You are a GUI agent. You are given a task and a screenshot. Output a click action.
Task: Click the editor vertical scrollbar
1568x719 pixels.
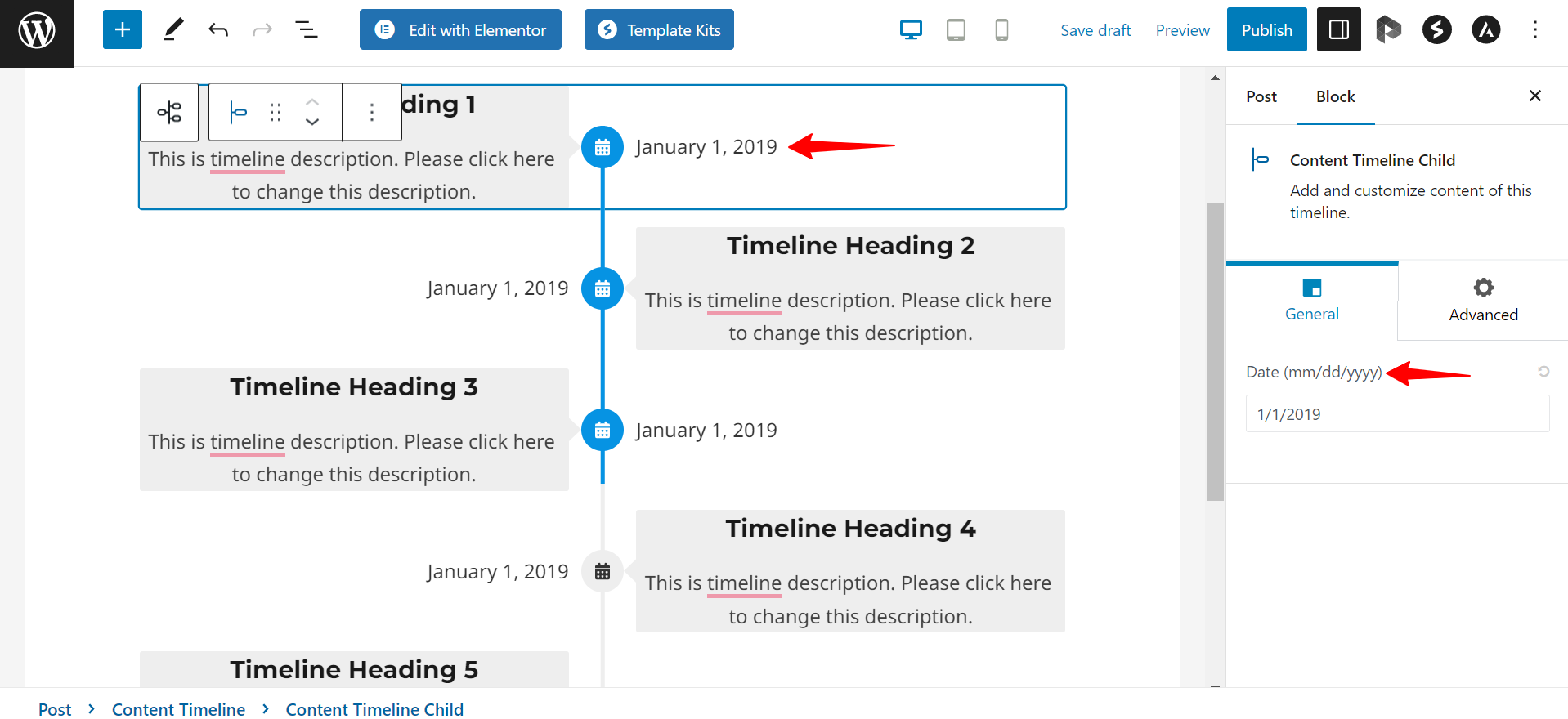click(x=1215, y=351)
